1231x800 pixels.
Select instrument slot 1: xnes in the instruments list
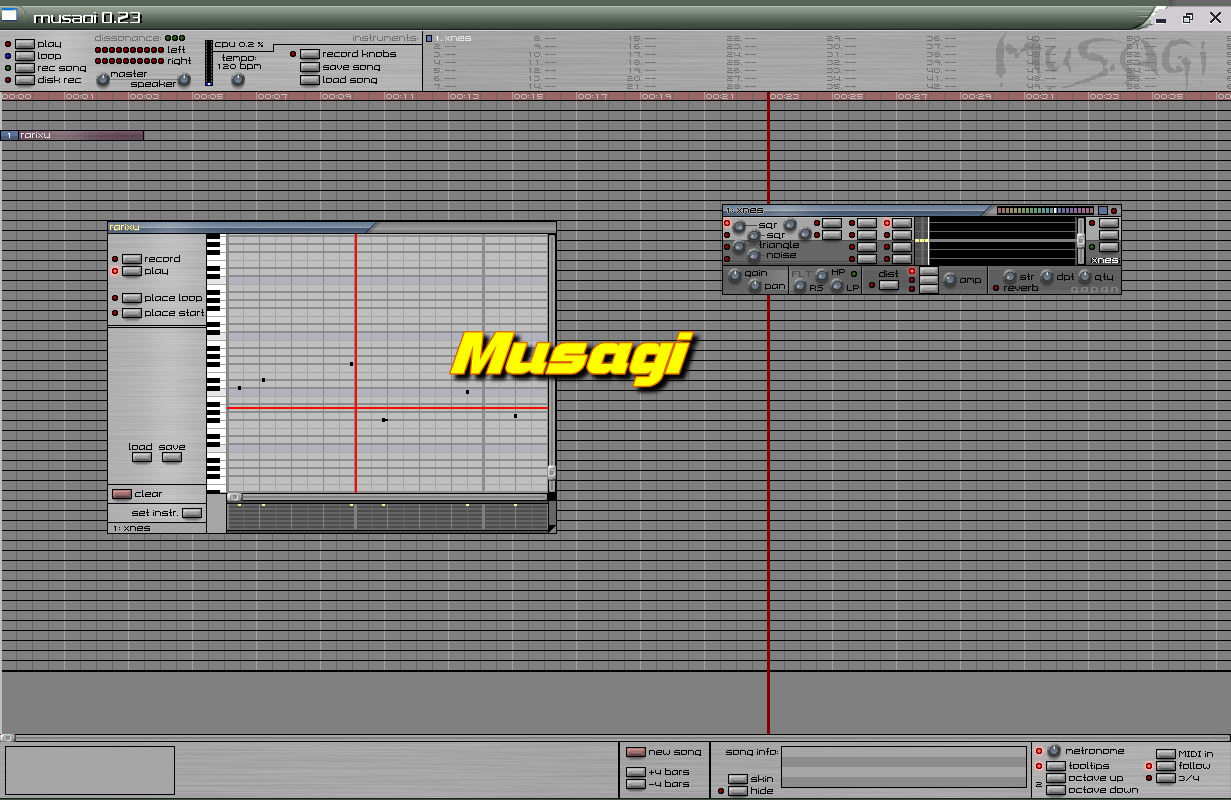[449, 38]
